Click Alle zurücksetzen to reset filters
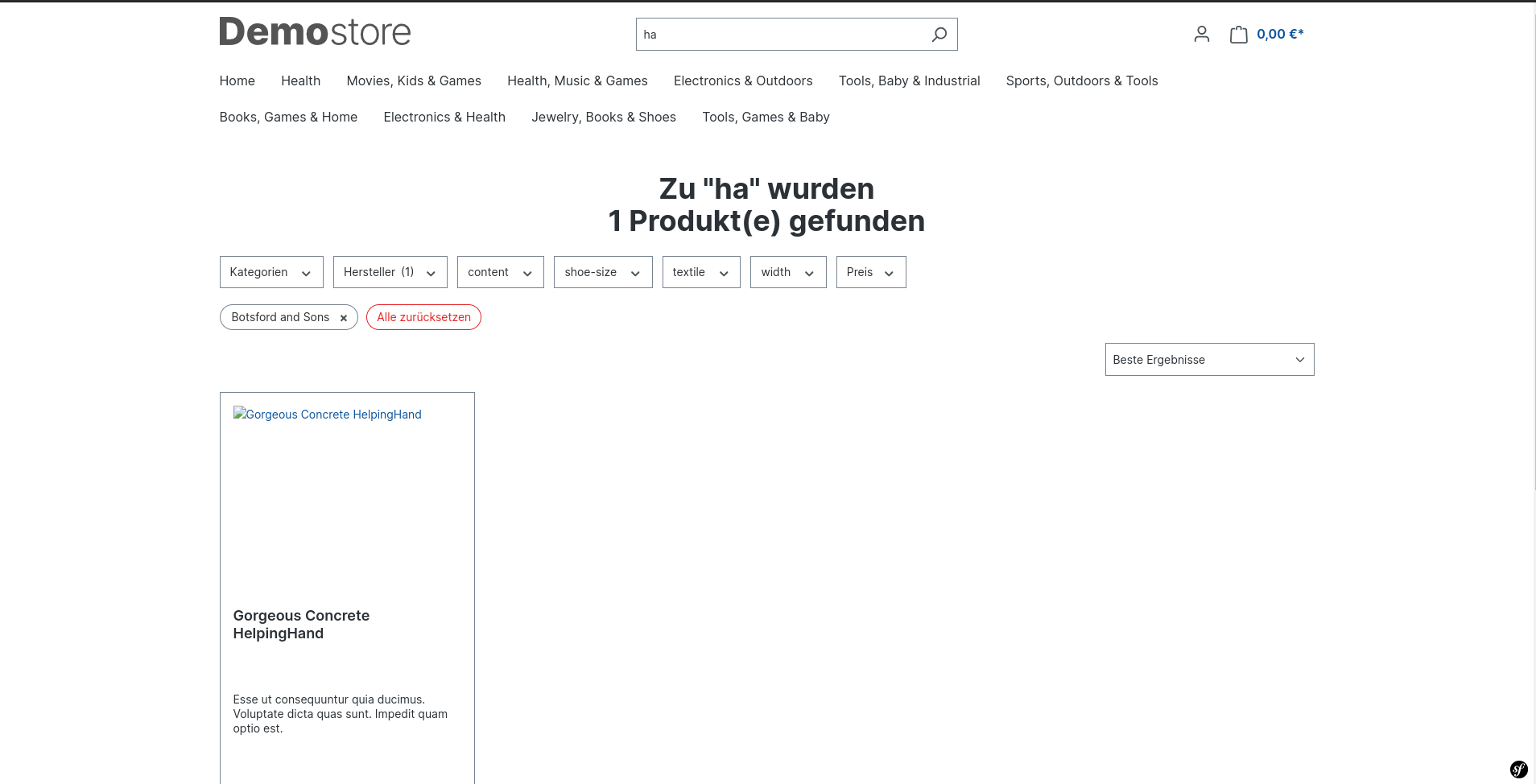Screen dimensions: 1536x784 pyautogui.click(x=423, y=317)
